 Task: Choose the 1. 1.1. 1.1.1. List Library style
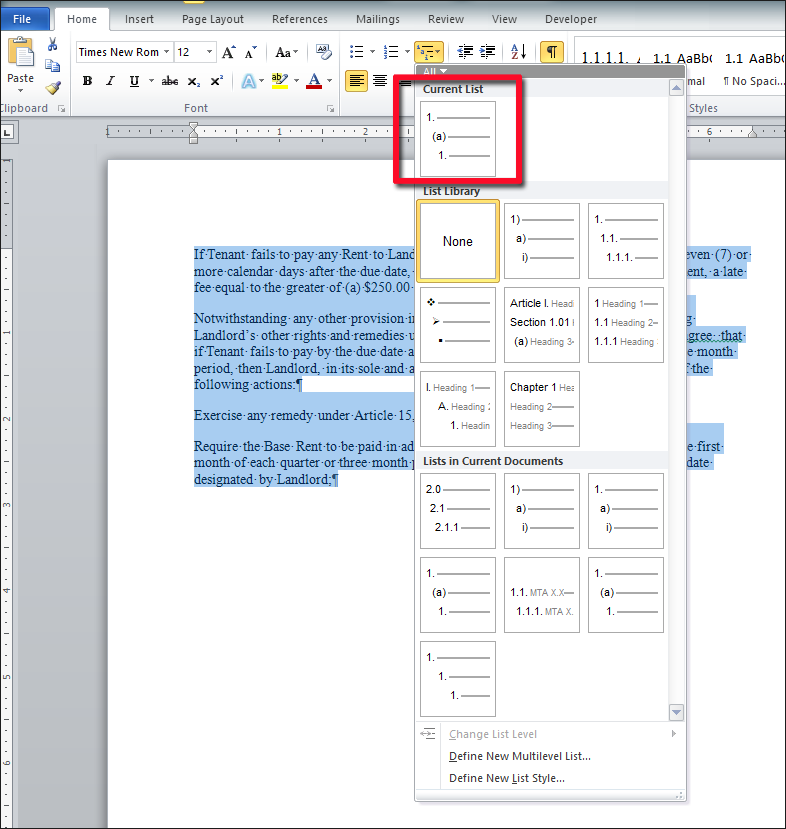point(626,241)
